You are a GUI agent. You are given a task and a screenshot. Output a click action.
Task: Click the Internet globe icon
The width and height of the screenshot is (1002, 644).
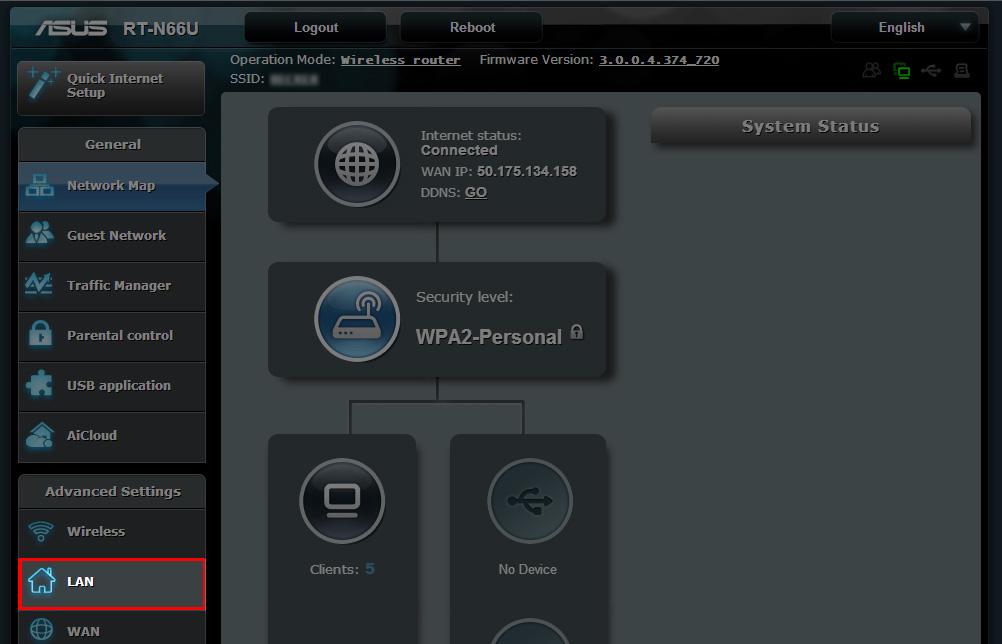point(357,164)
